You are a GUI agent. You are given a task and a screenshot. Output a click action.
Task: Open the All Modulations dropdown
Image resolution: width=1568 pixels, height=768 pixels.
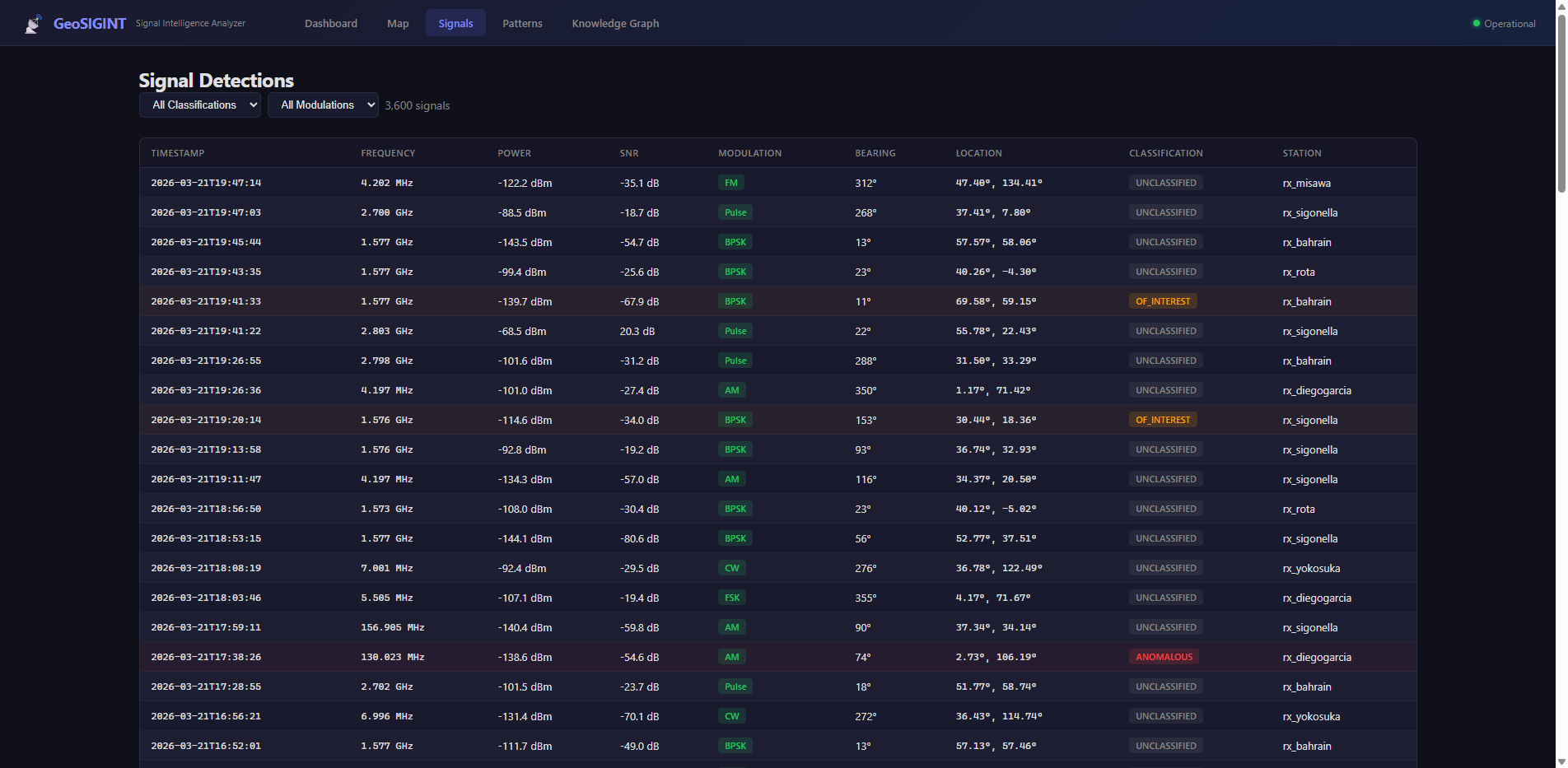tap(323, 105)
